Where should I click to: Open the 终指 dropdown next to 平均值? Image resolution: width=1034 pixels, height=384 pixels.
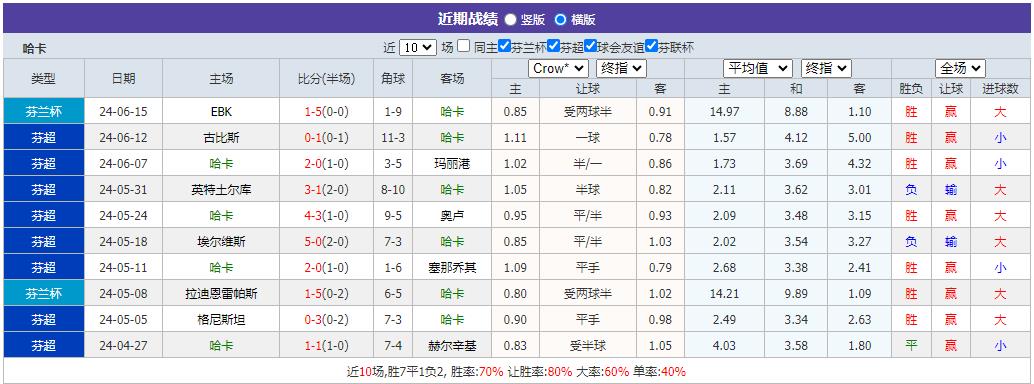826,68
